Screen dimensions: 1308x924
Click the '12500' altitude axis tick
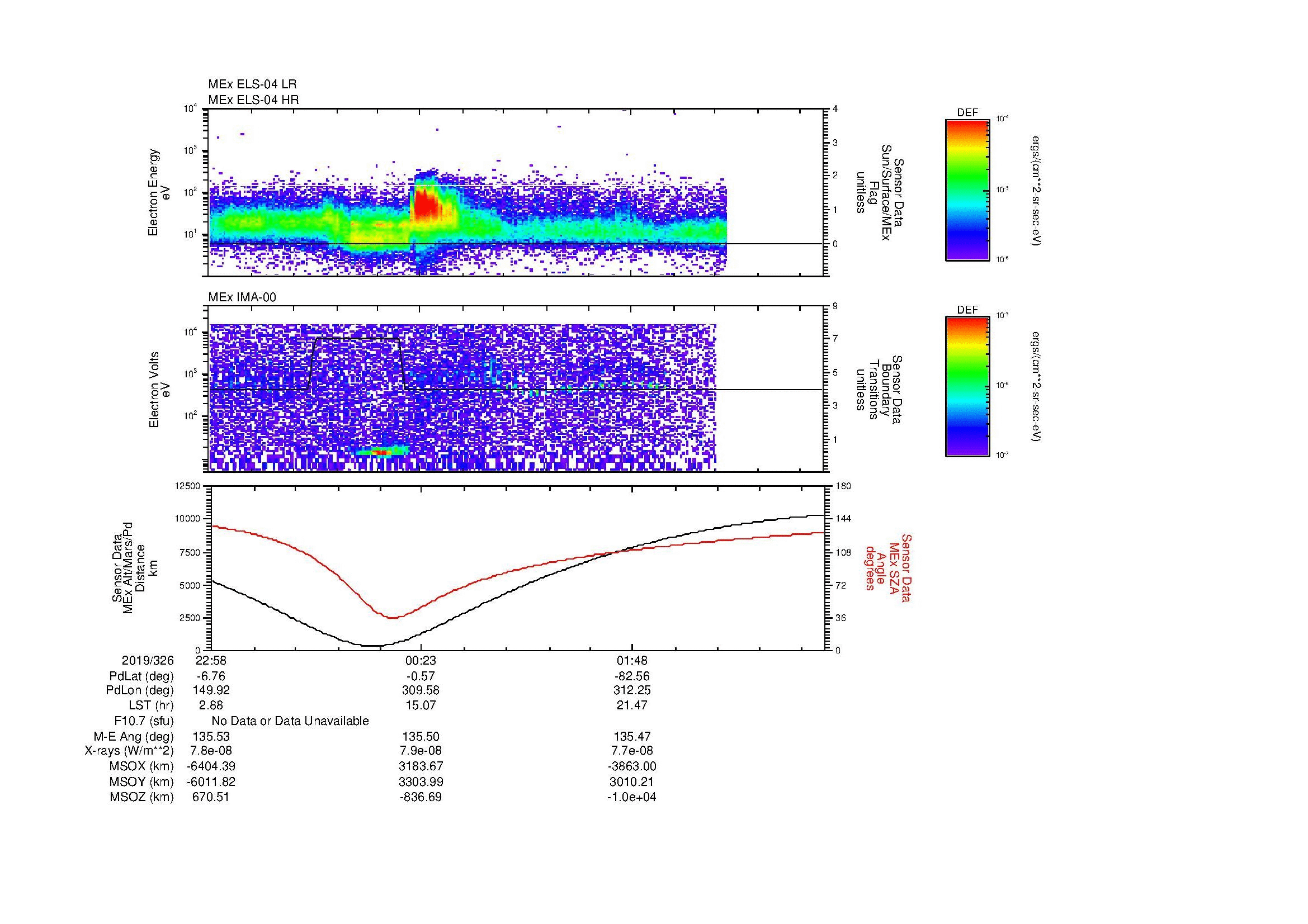click(x=187, y=486)
